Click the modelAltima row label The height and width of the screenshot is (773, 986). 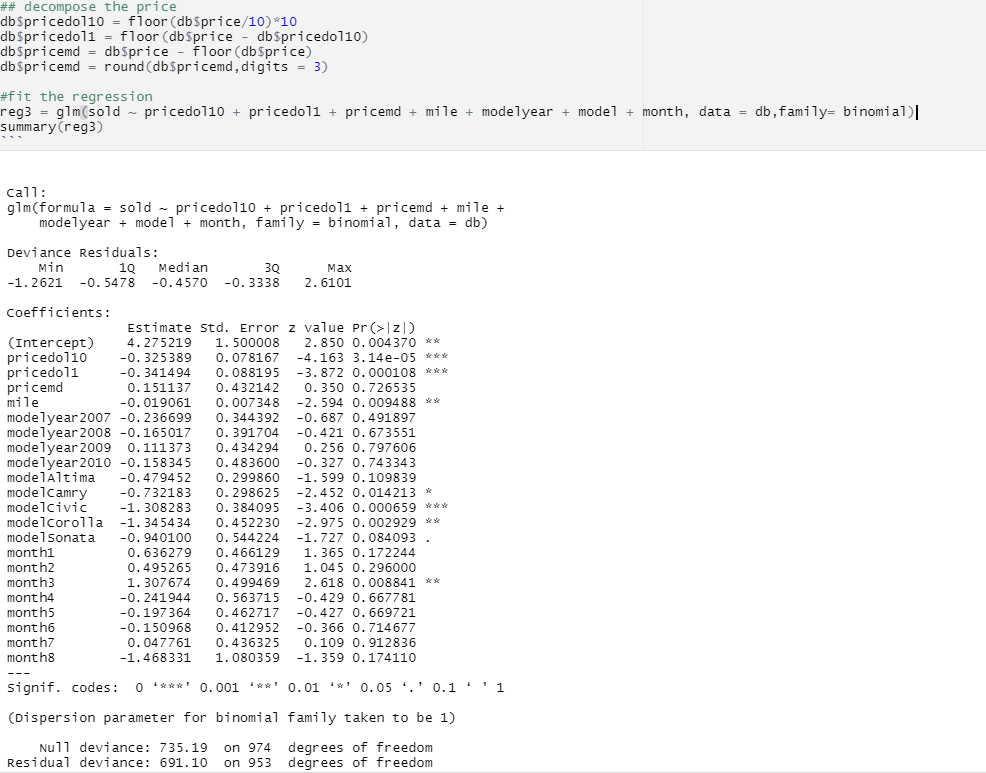50,478
